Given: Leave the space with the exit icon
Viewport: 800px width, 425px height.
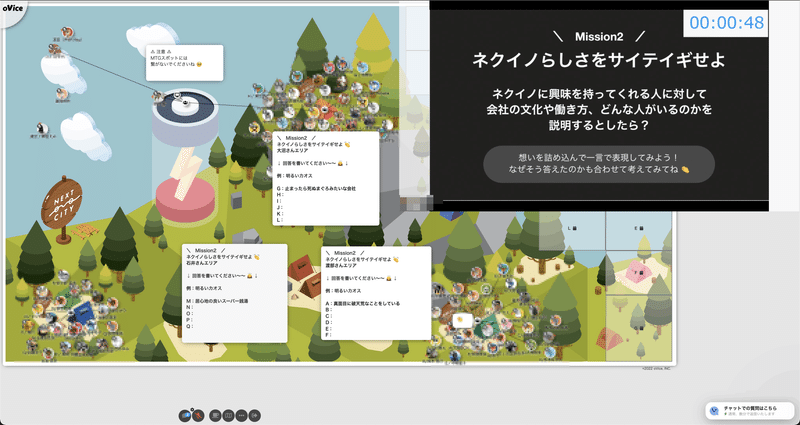Looking at the screenshot, I should [x=255, y=416].
